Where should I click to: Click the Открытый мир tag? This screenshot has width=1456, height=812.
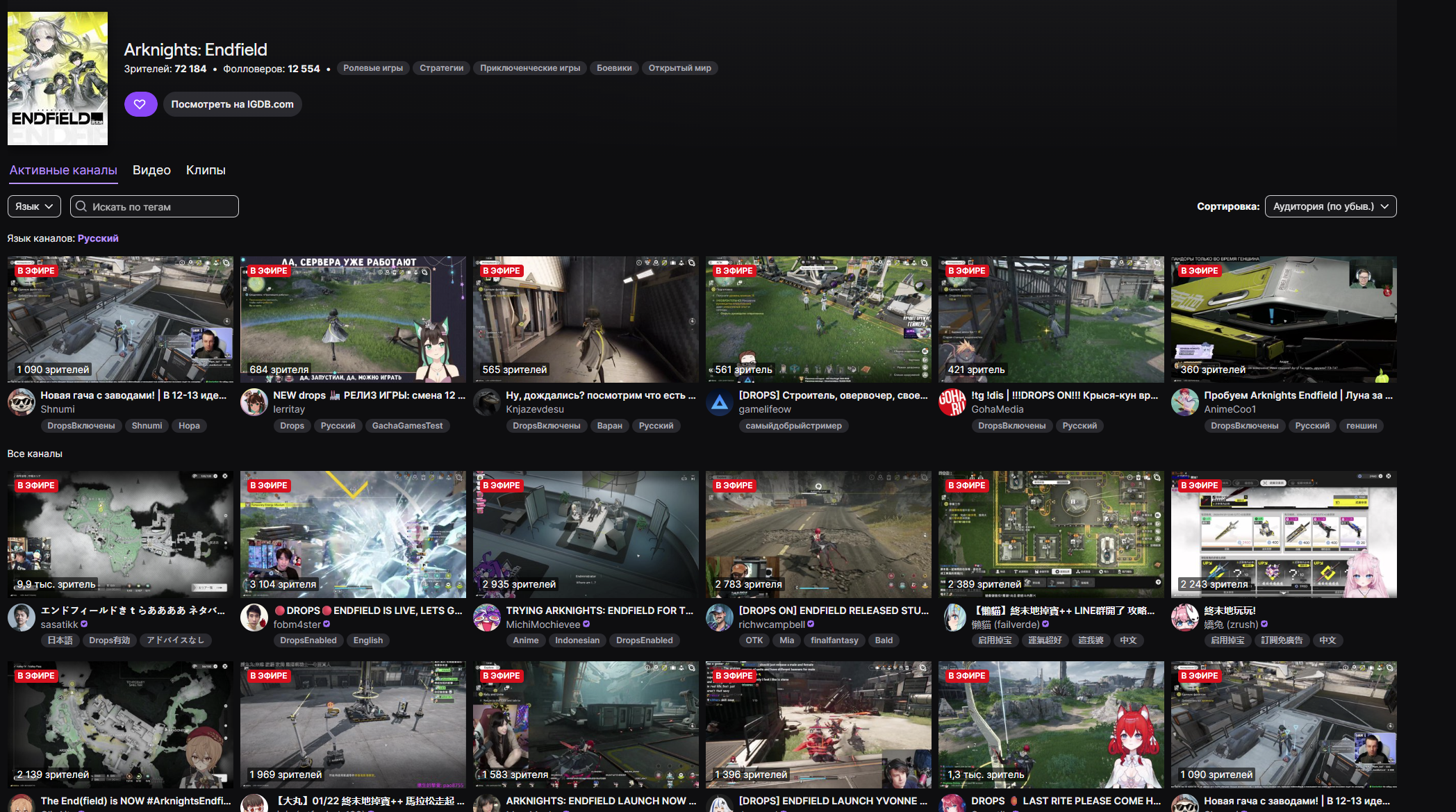coord(679,68)
